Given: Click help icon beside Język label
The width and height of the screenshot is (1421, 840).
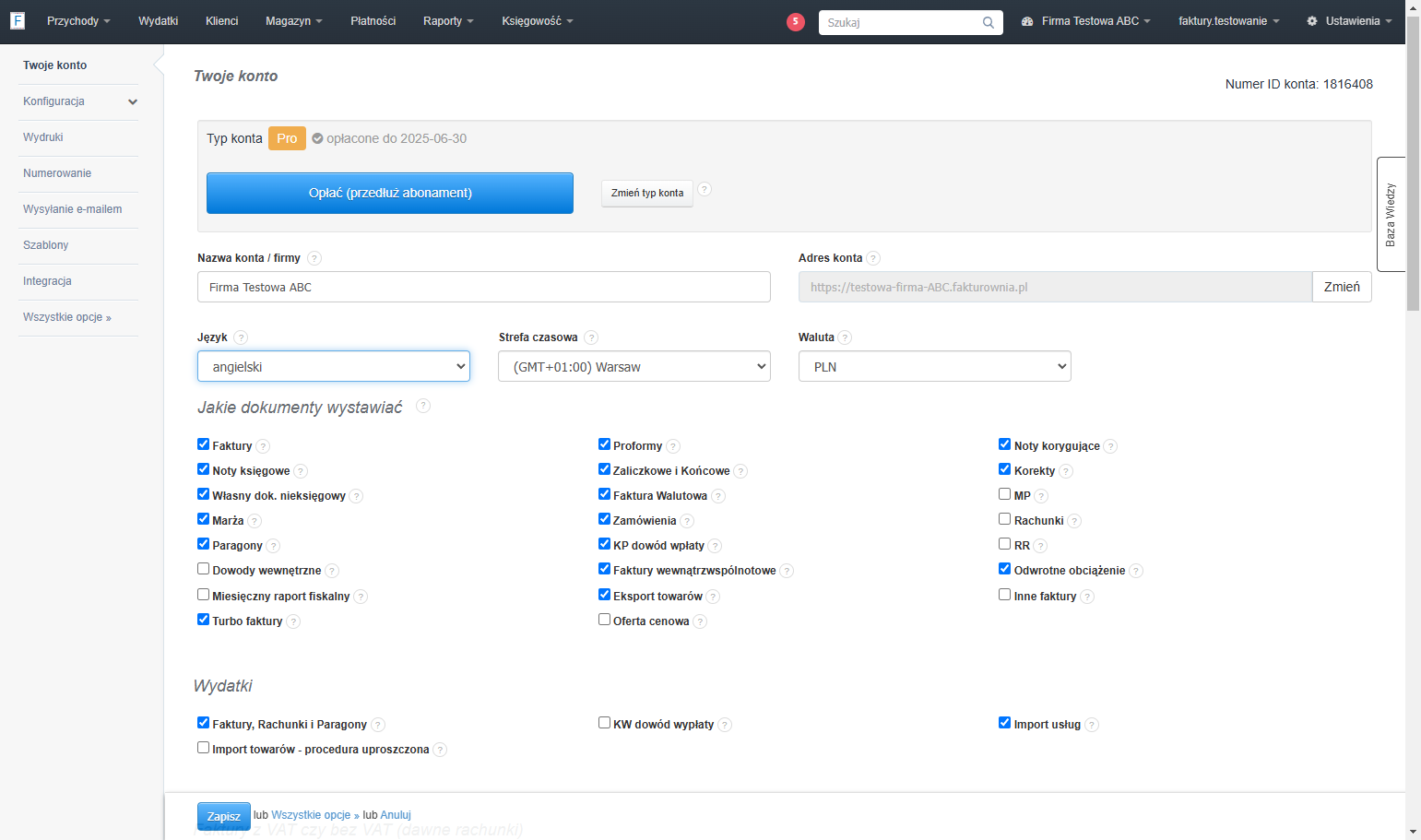Looking at the screenshot, I should [241, 337].
